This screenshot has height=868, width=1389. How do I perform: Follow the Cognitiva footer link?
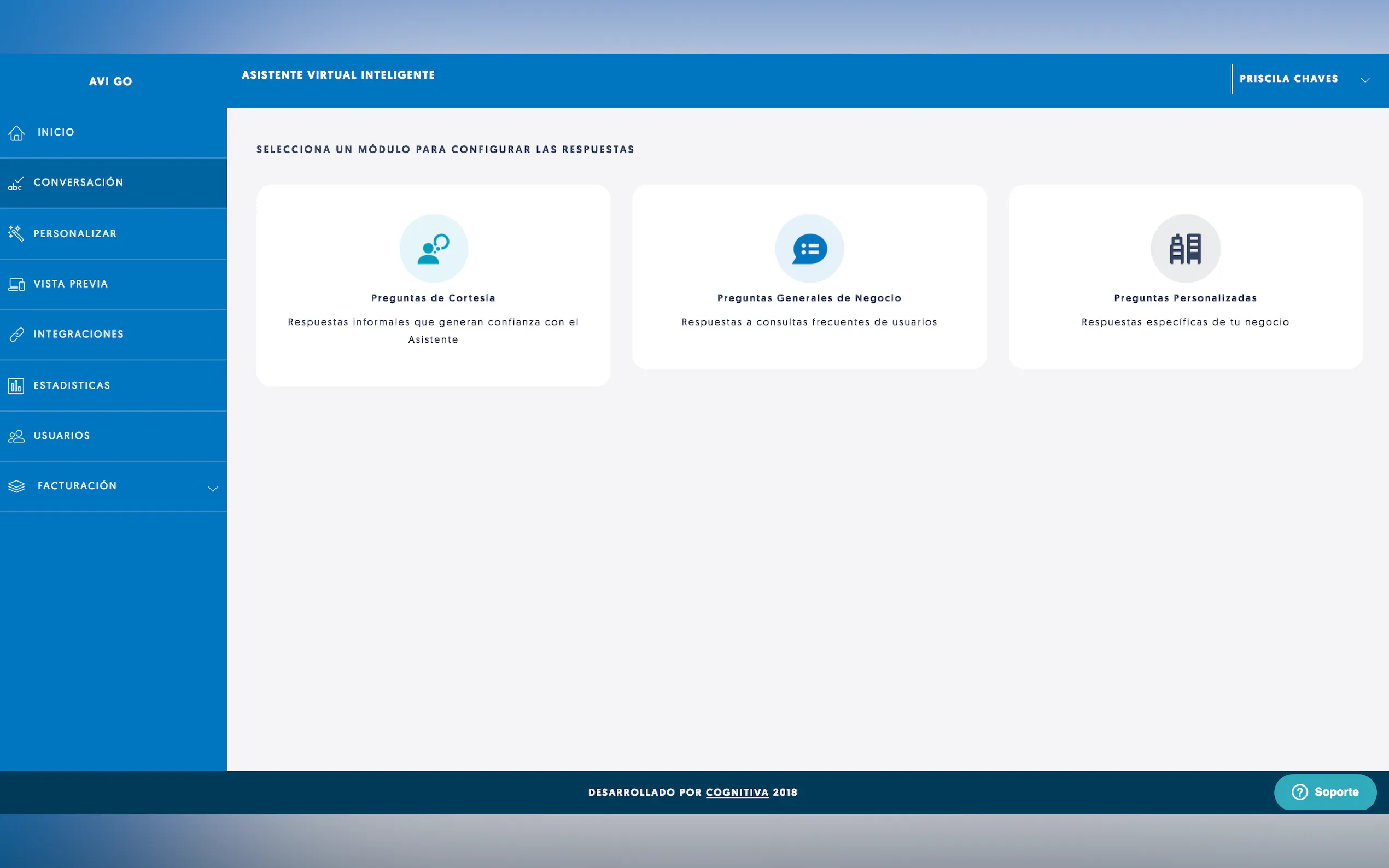(x=737, y=792)
